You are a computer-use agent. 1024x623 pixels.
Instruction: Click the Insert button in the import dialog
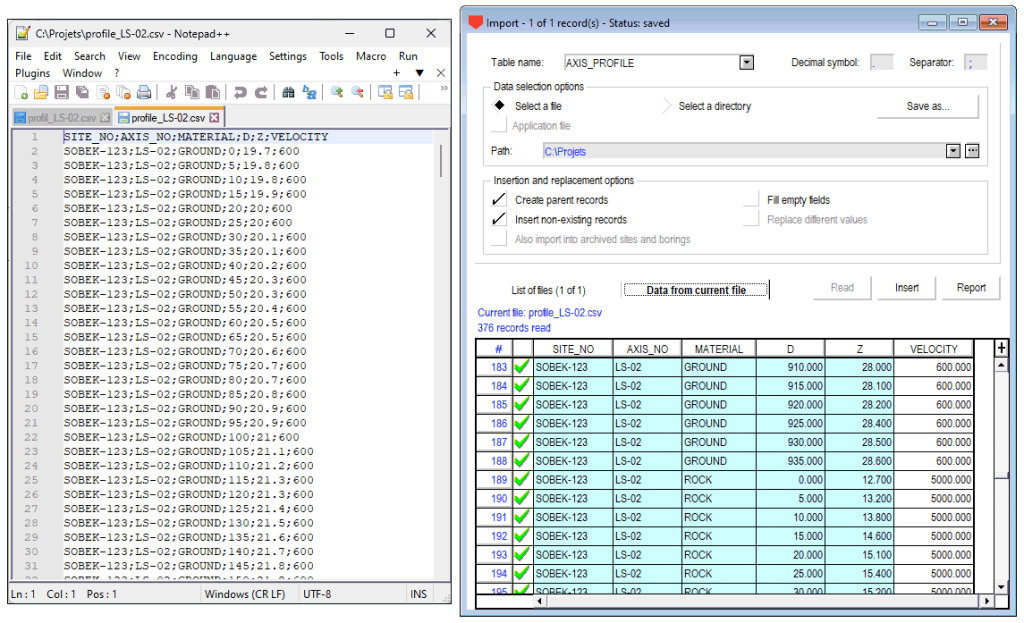click(x=905, y=287)
